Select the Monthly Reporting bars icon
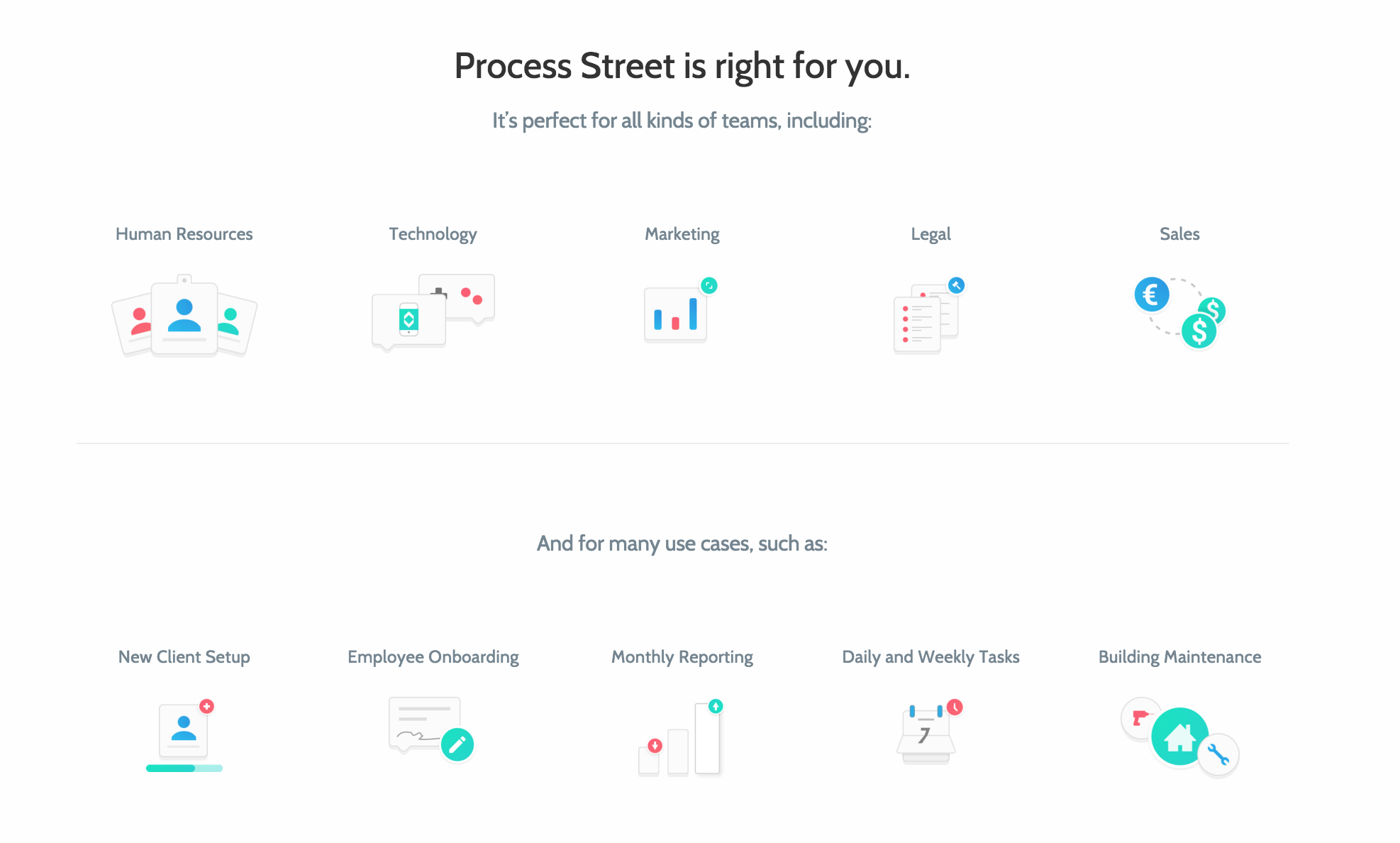The image size is (1400, 843). pyautogui.click(x=681, y=738)
